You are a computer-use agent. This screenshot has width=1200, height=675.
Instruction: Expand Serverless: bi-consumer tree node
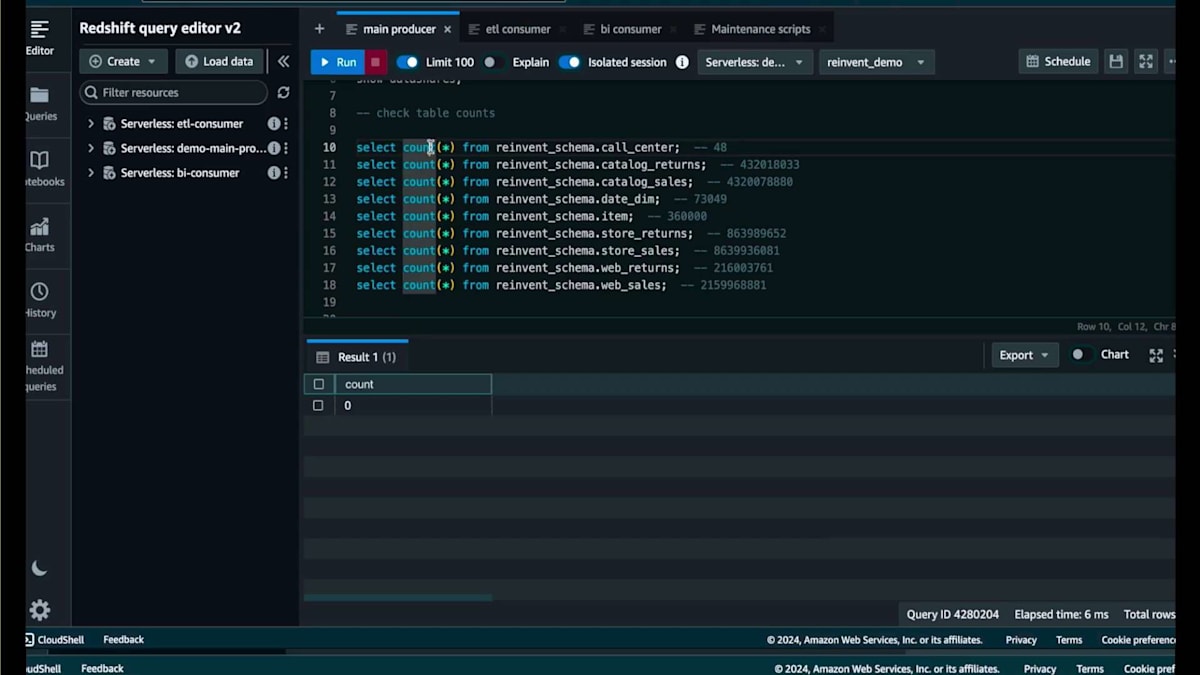[x=90, y=173]
